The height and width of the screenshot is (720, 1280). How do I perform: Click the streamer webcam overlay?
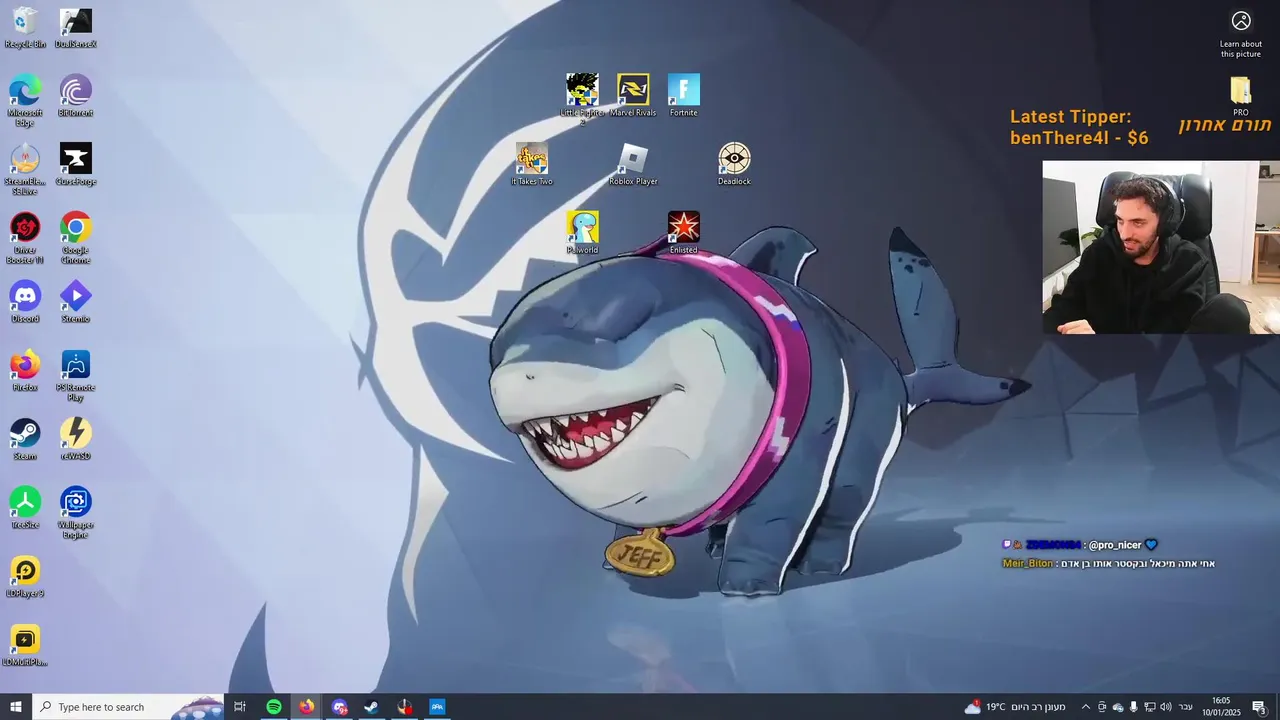point(1161,247)
